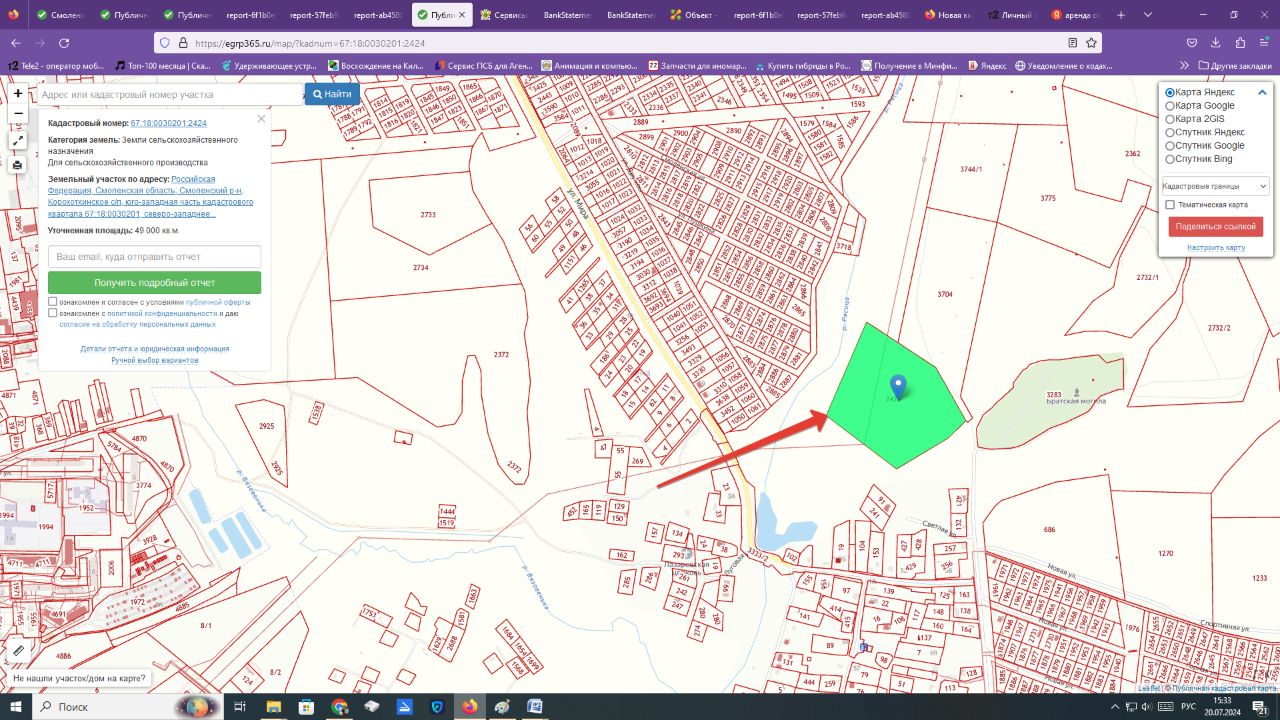Open Ручной выбор вариантов link
This screenshot has height=720, width=1280.
point(155,360)
